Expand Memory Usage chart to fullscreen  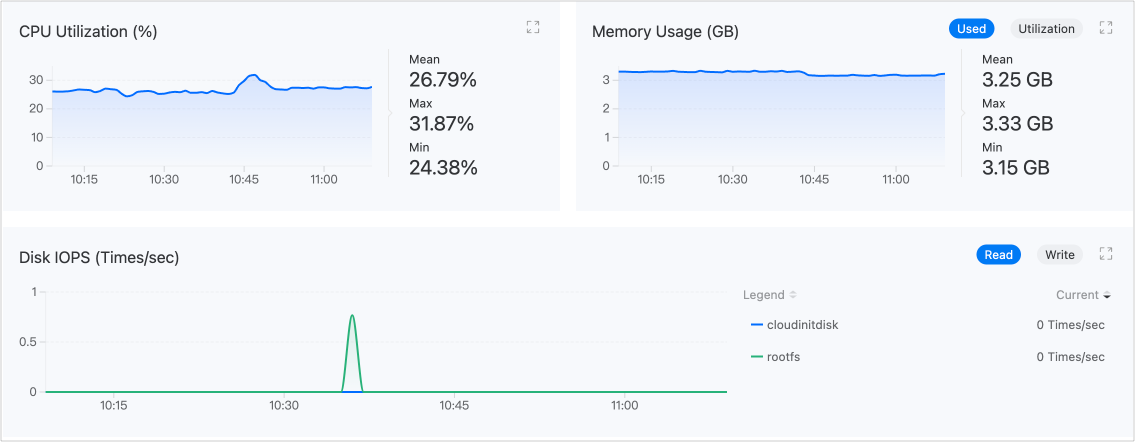(x=1106, y=28)
